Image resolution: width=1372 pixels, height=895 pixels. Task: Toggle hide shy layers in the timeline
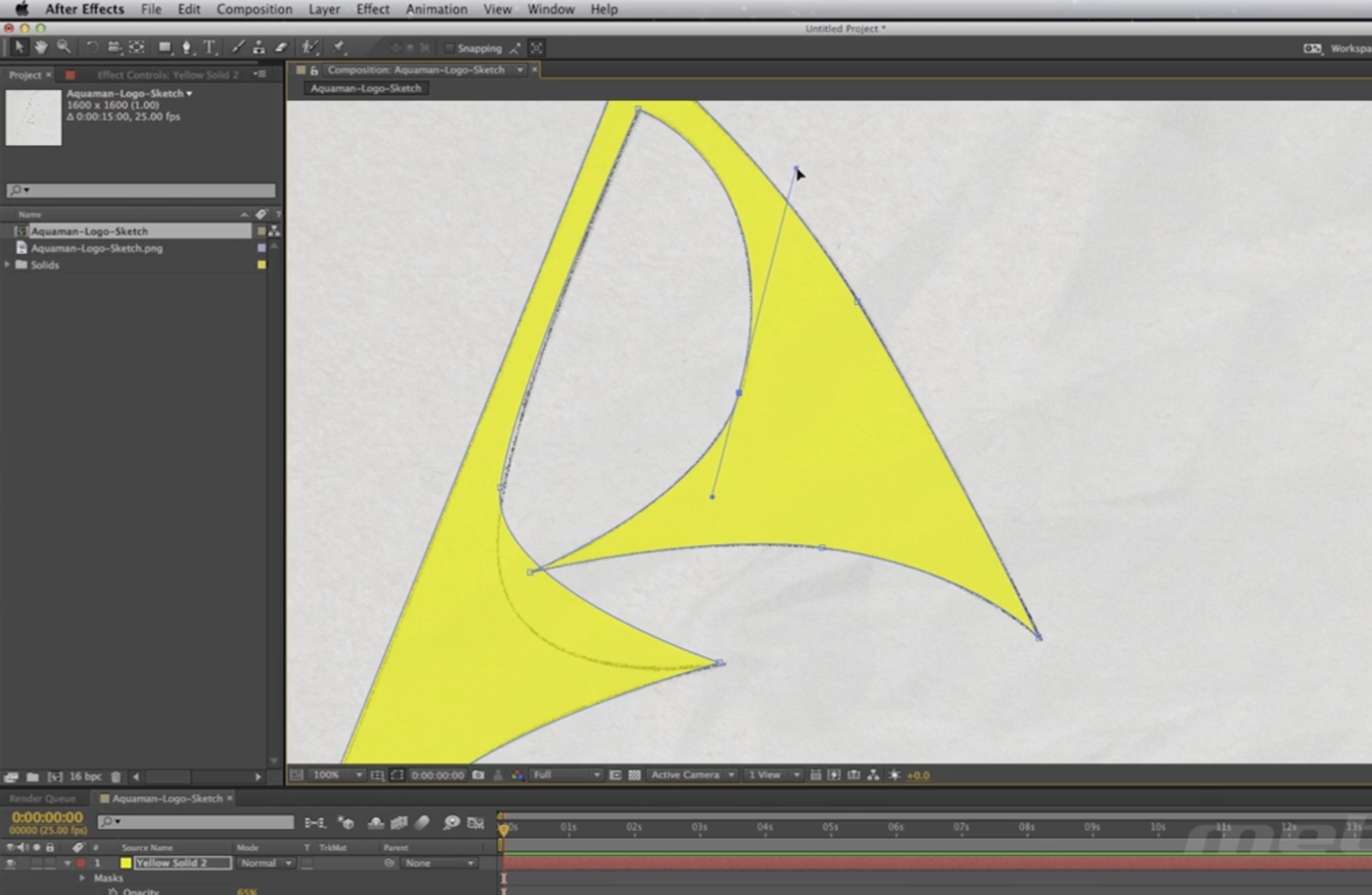375,822
